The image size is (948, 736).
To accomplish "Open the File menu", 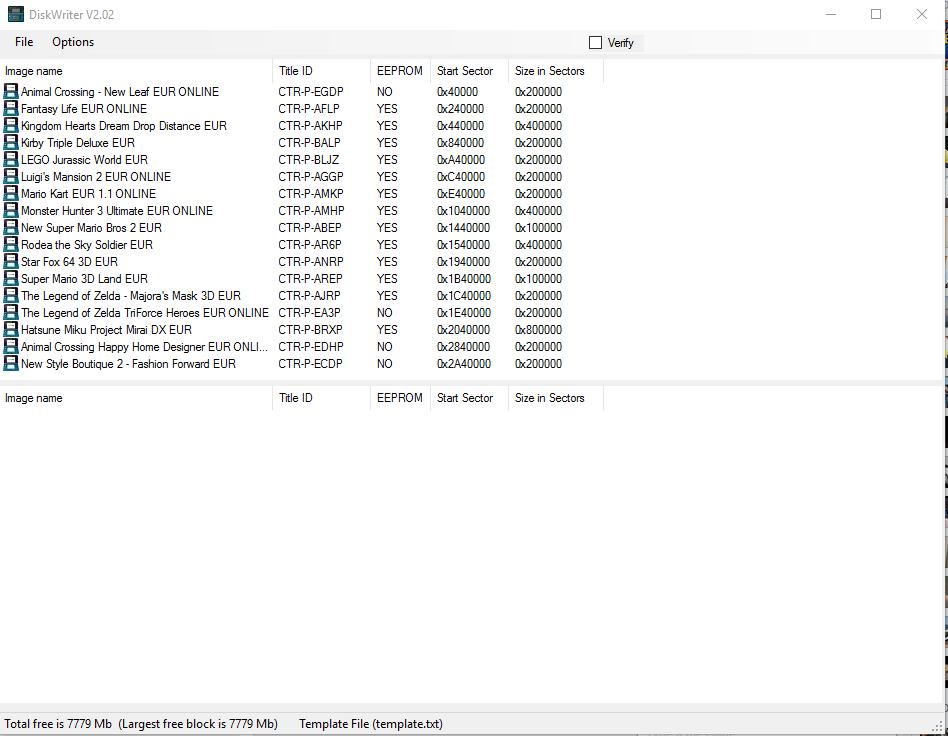I will pos(24,42).
